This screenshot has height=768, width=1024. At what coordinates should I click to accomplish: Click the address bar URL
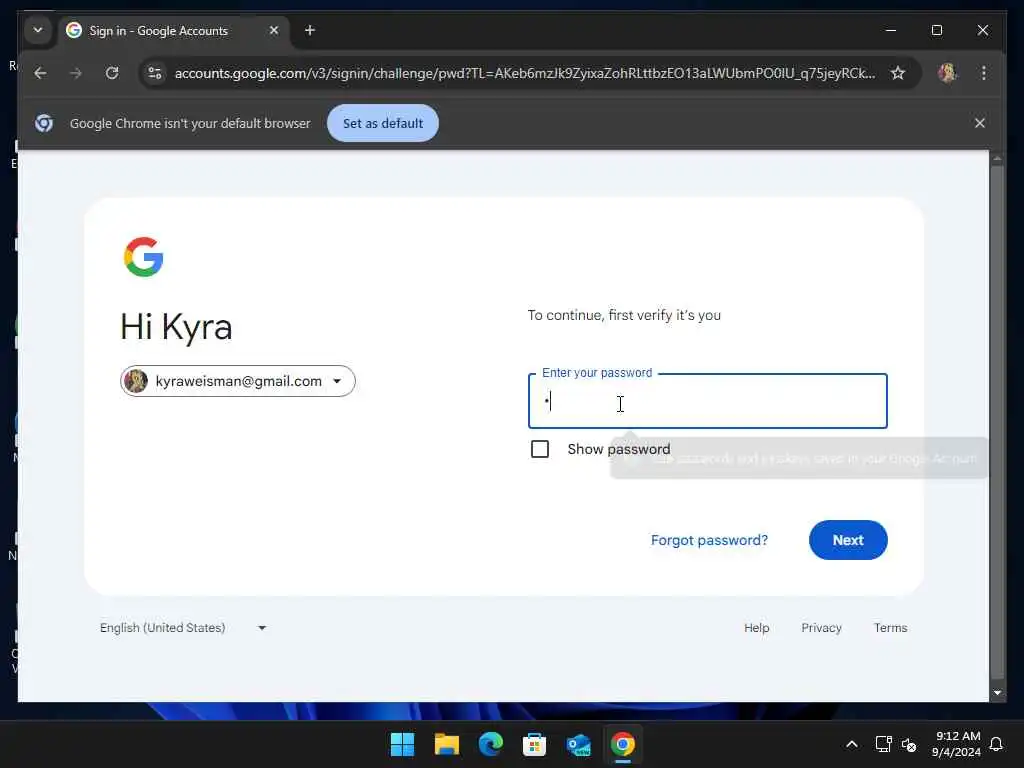pos(524,73)
